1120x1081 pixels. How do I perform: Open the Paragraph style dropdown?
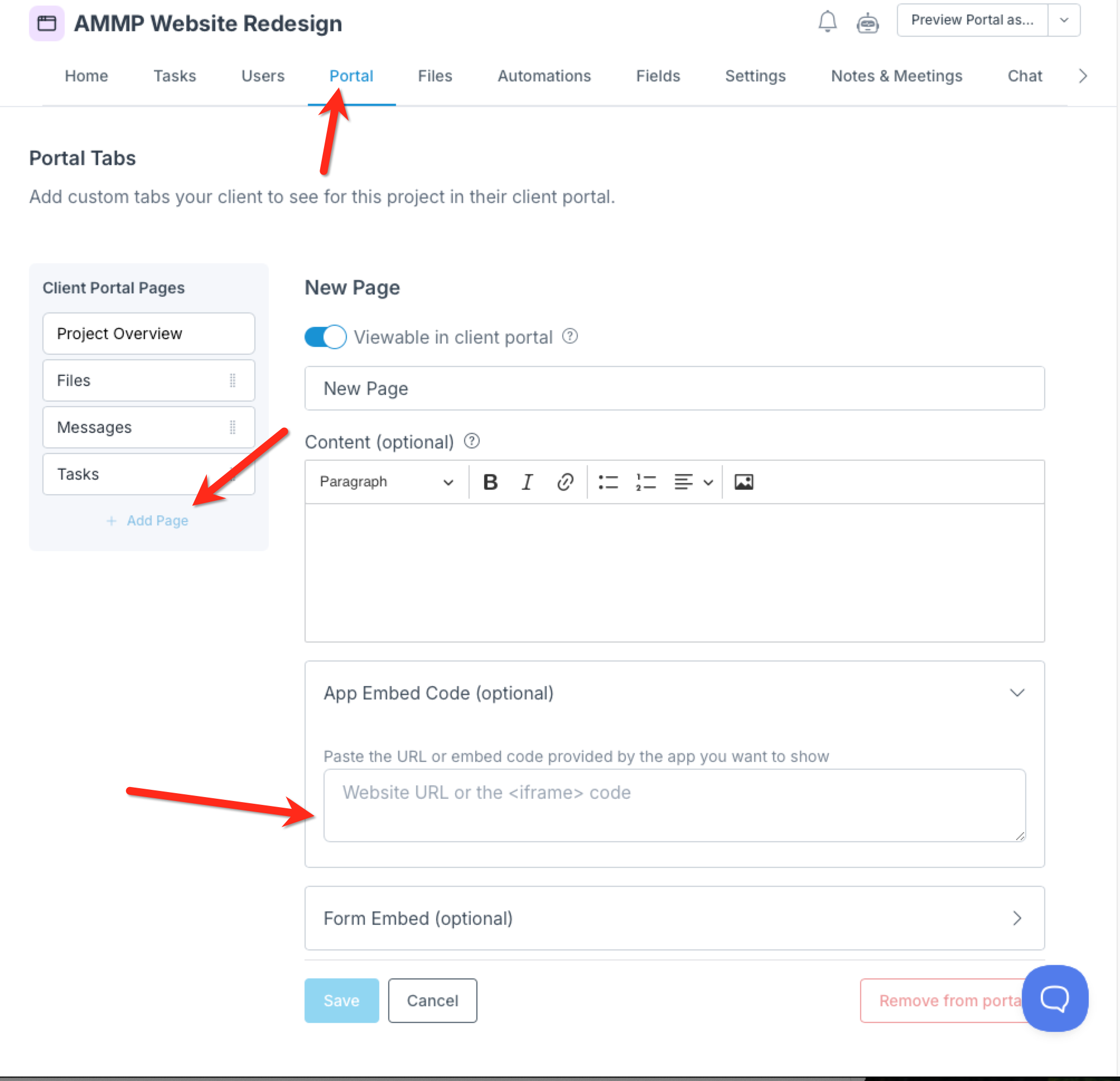[387, 481]
